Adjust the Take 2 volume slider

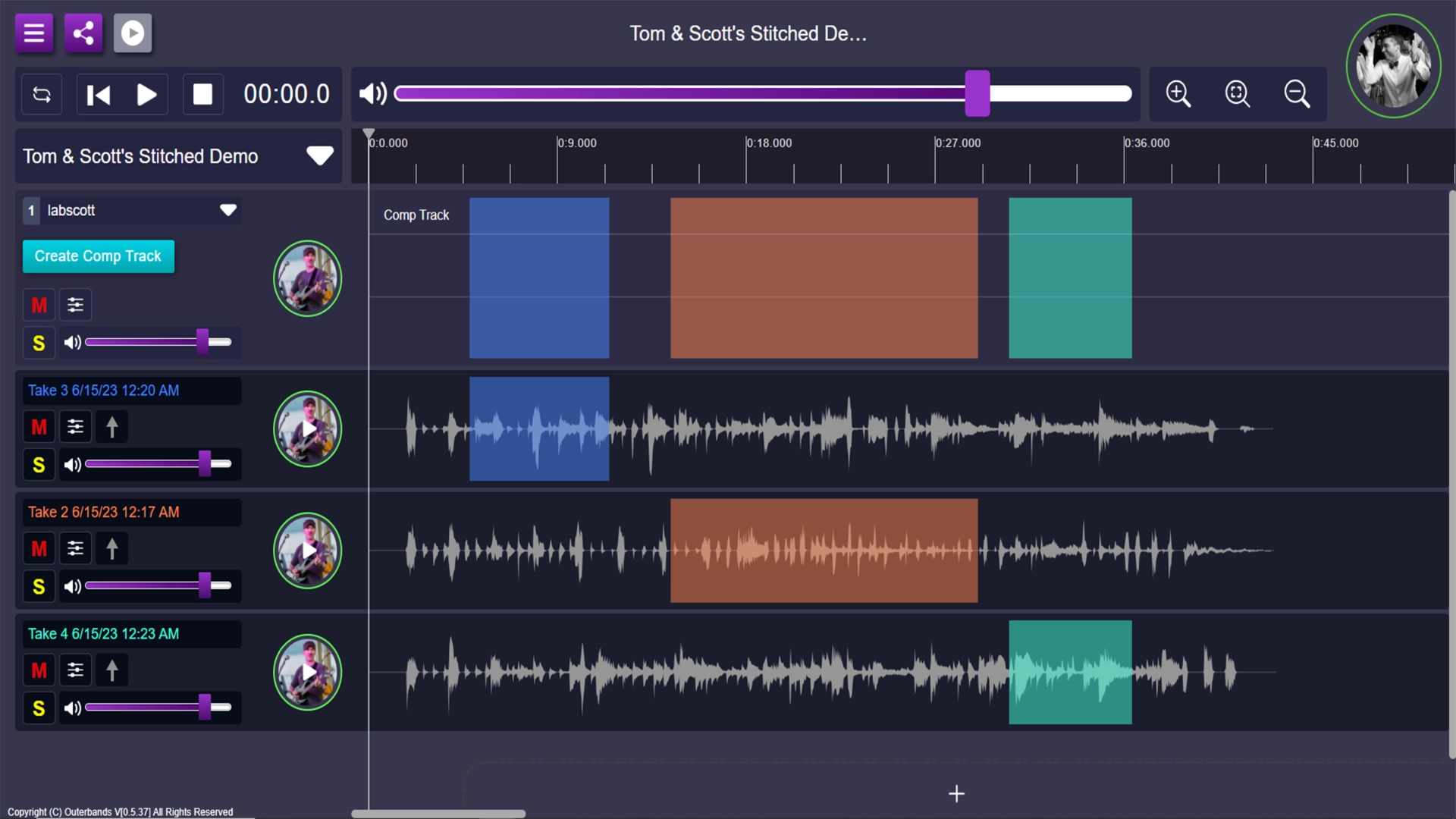[x=205, y=585]
